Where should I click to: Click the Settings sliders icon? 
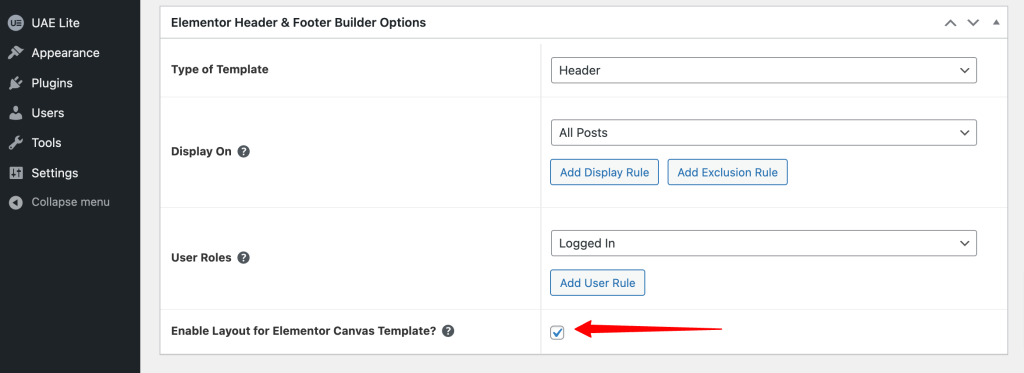(x=15, y=173)
